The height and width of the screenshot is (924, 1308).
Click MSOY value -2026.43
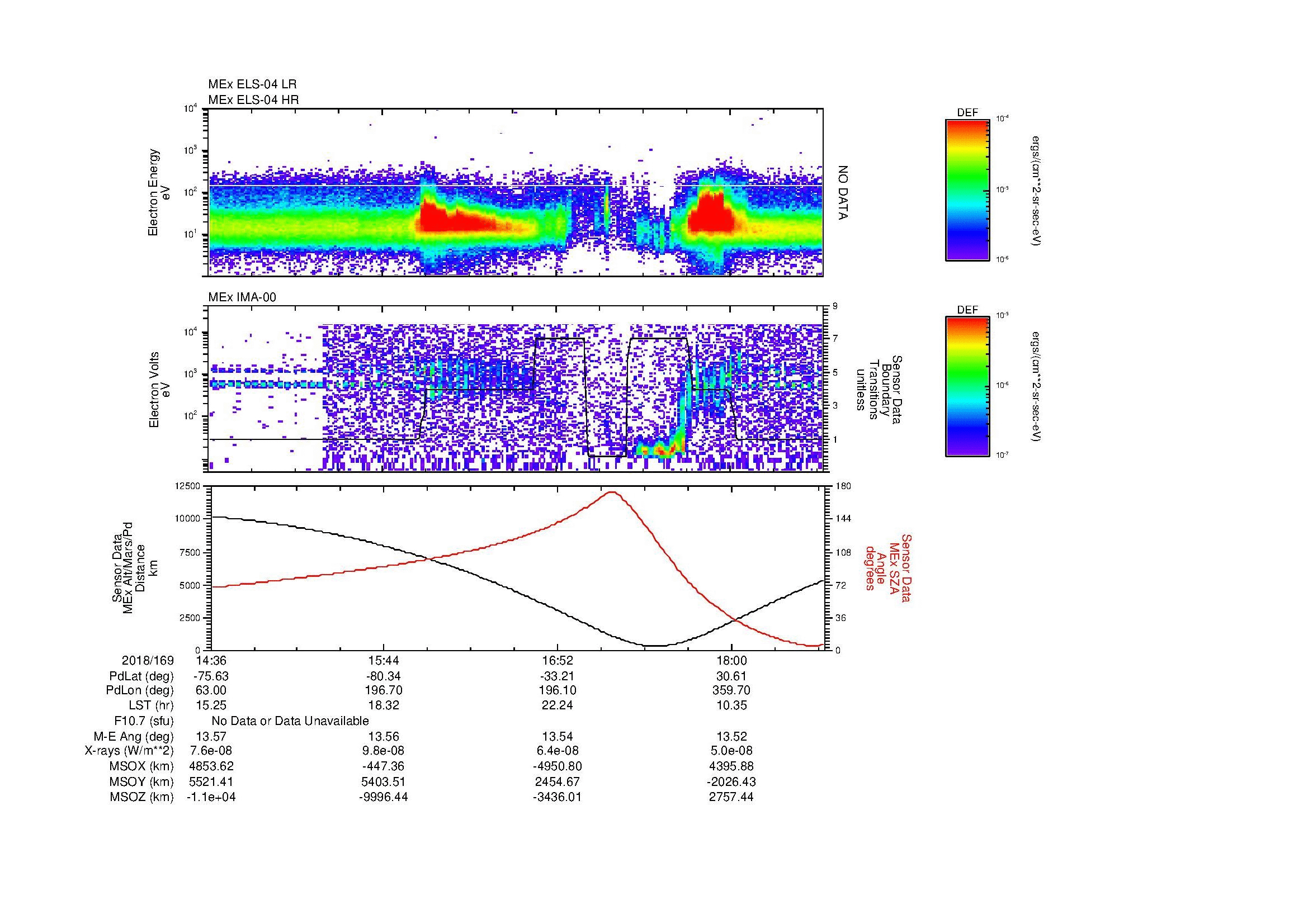pyautogui.click(x=731, y=782)
